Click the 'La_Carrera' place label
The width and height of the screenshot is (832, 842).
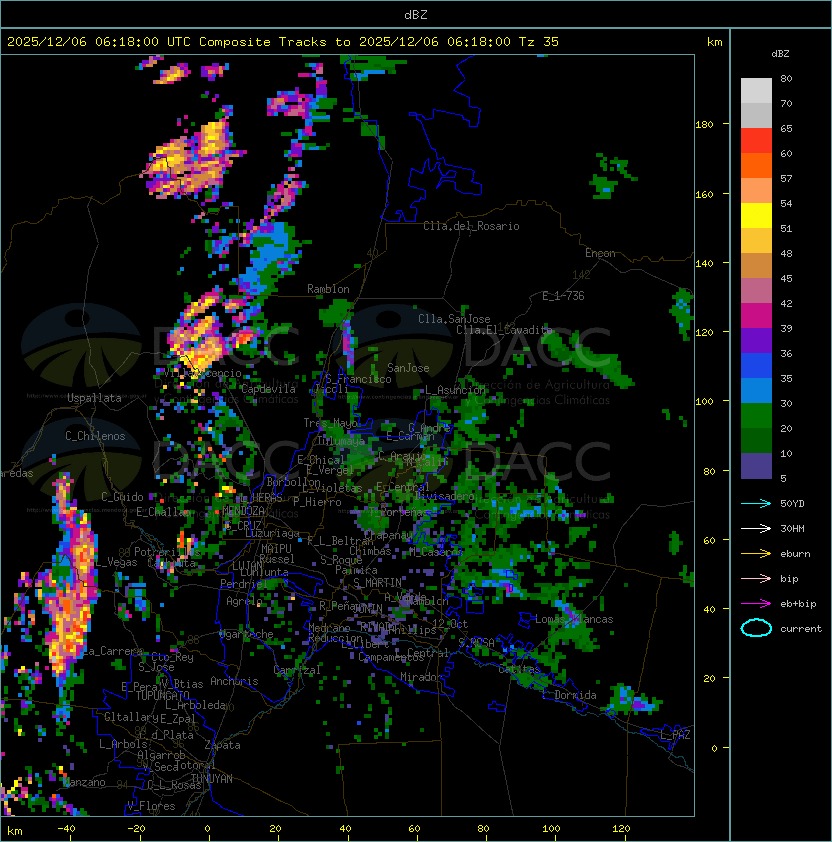(x=113, y=651)
